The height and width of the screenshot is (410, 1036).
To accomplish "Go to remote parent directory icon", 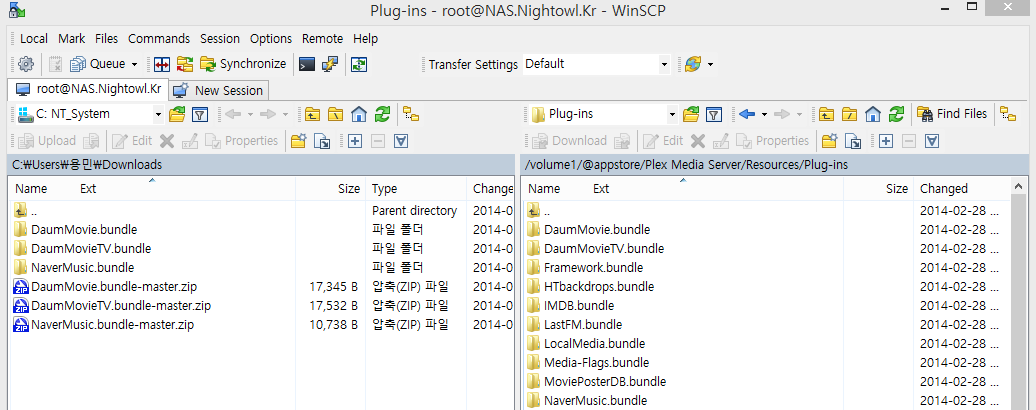I will point(826,114).
